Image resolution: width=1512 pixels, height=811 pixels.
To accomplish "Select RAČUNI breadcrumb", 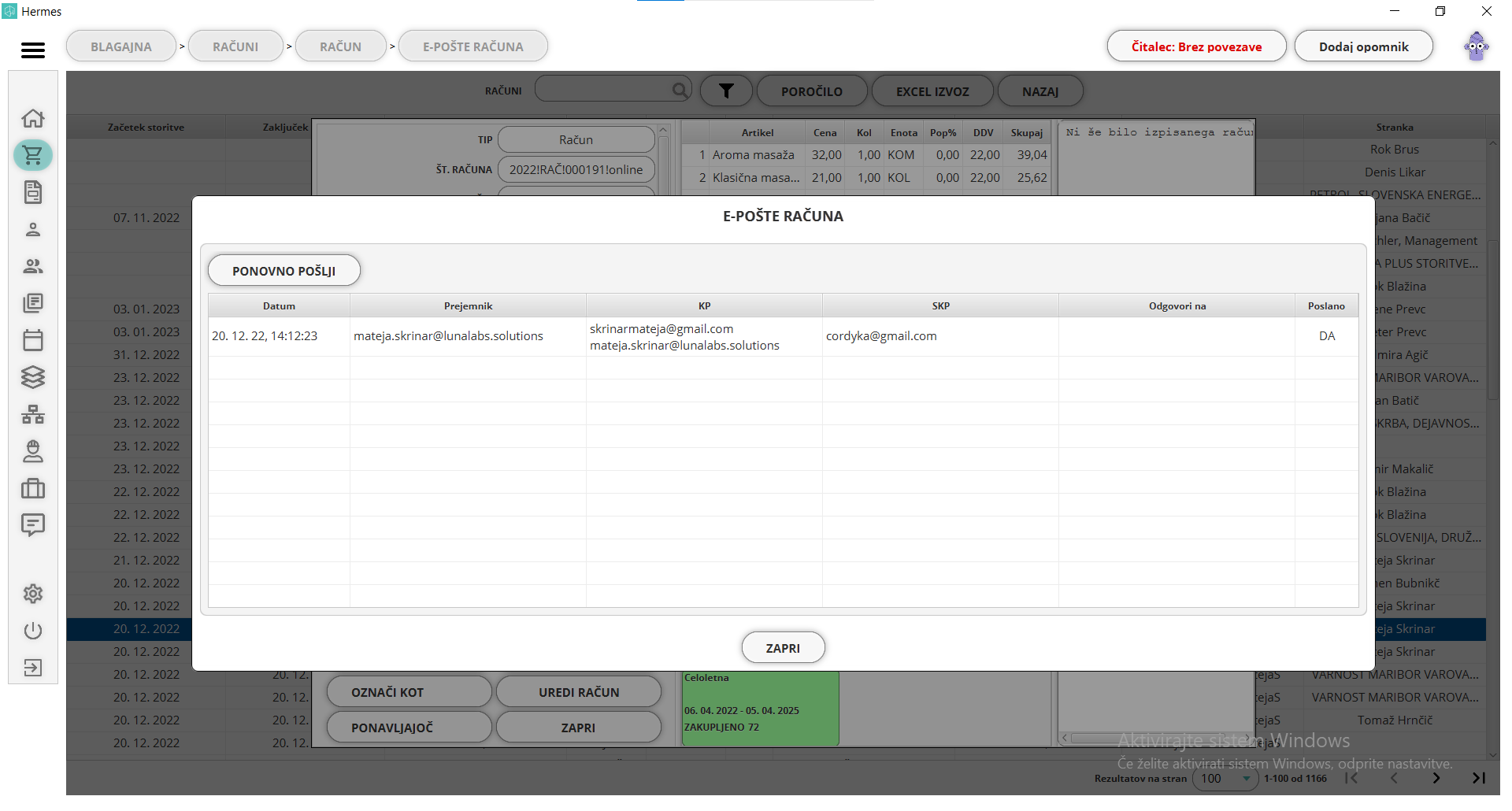I will [x=235, y=46].
